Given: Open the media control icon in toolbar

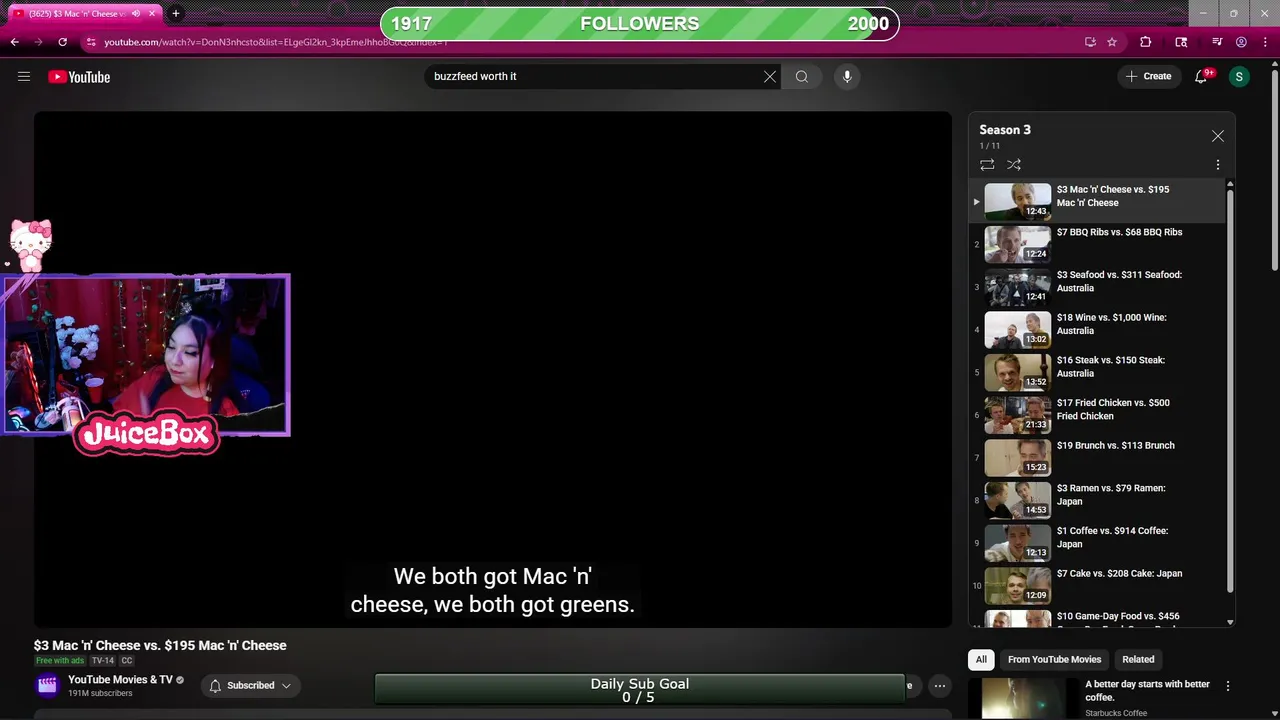Looking at the screenshot, I should tap(1217, 42).
